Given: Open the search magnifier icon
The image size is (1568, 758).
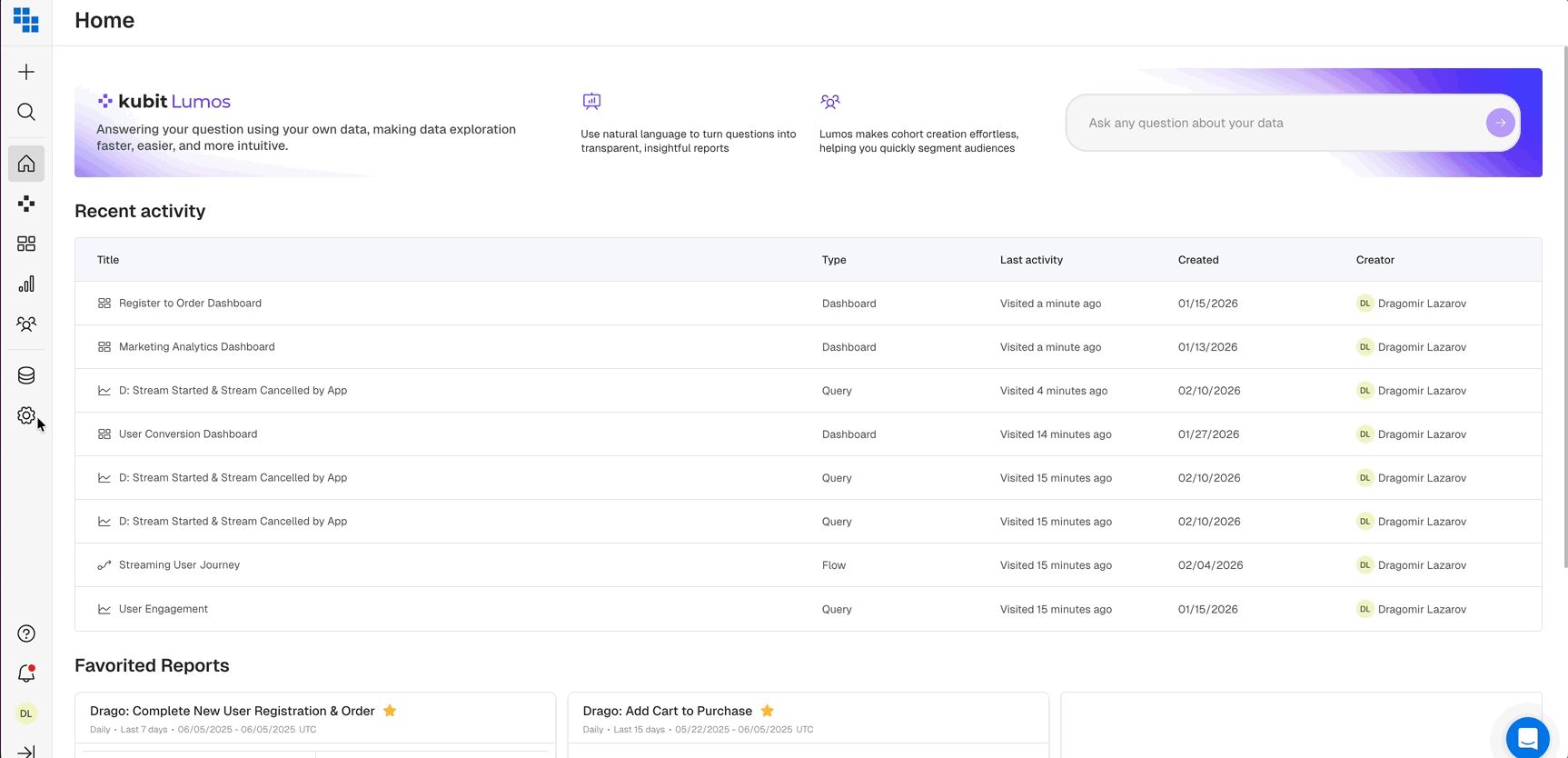Looking at the screenshot, I should pos(26,112).
